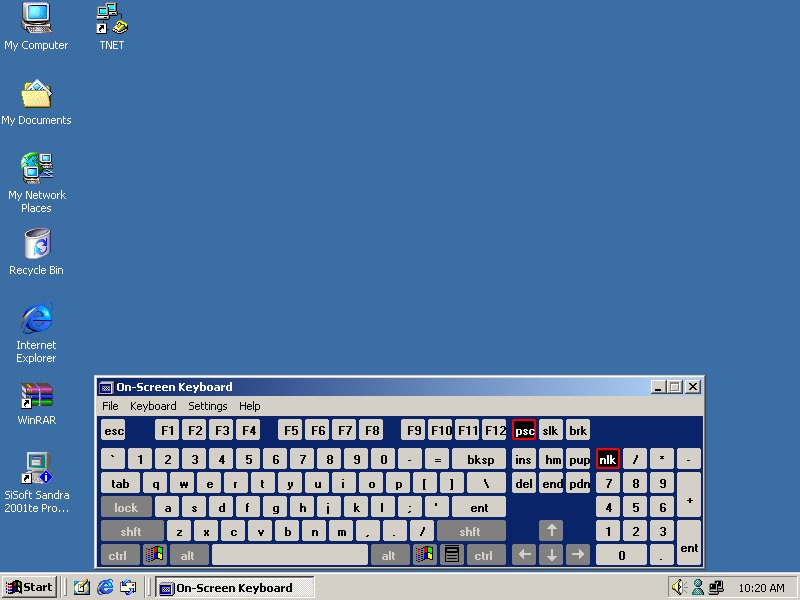
Task: Toggle the caps lock key
Action: pyautogui.click(x=126, y=507)
